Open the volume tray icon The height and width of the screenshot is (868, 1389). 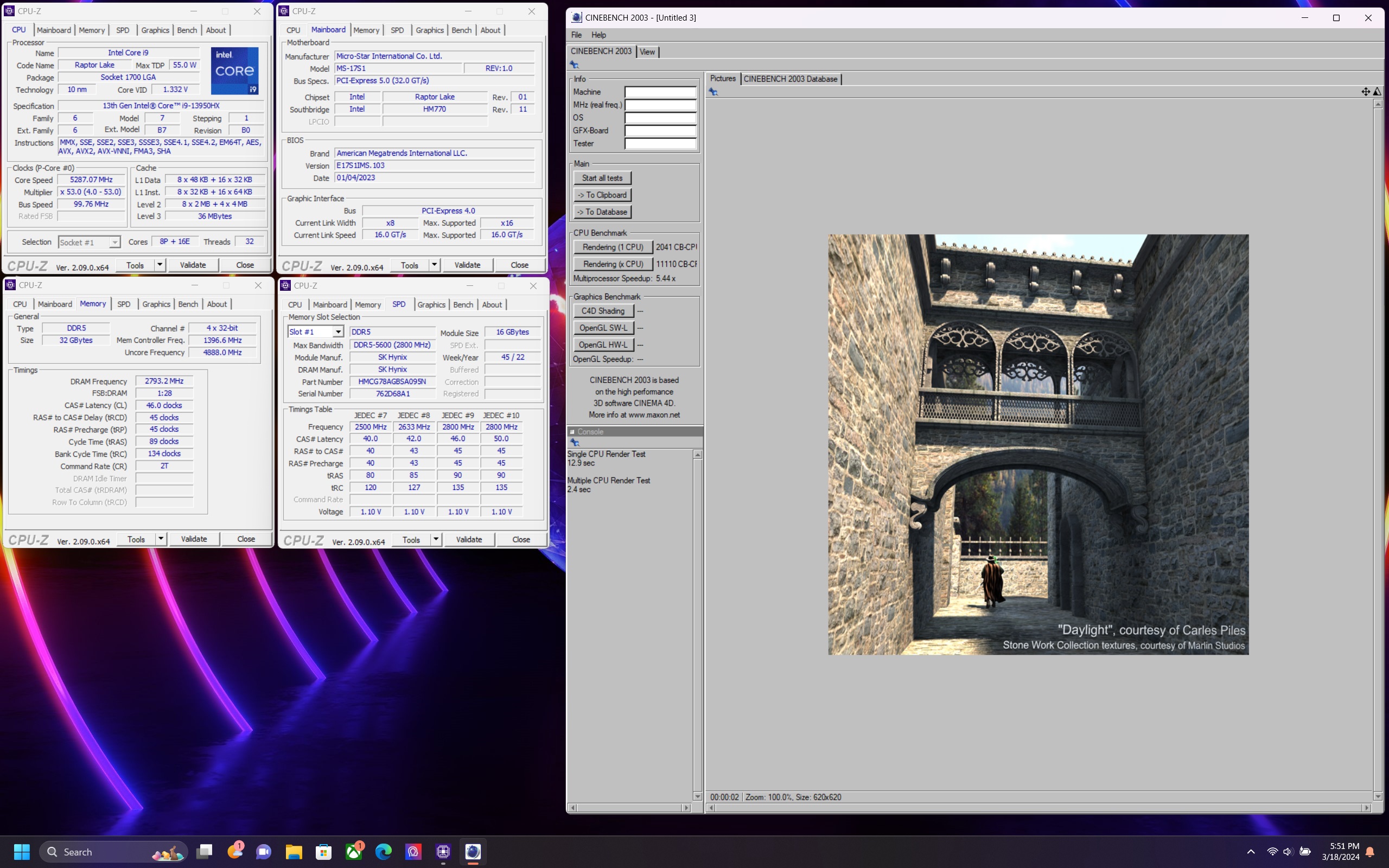pyautogui.click(x=1288, y=851)
